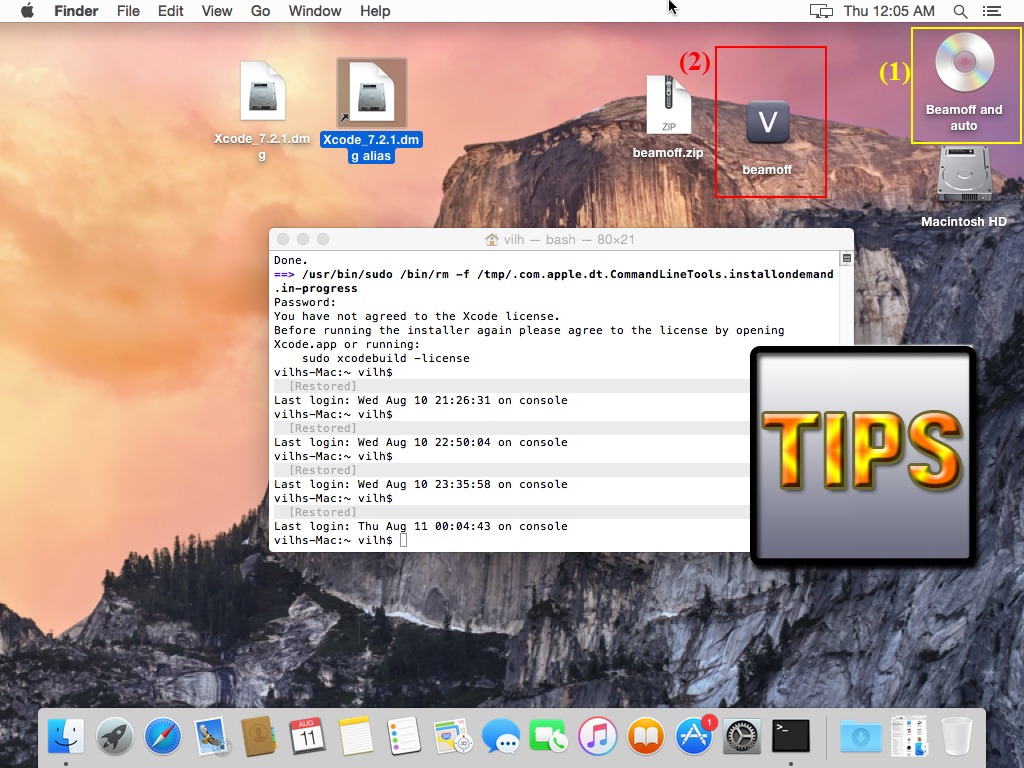Viewport: 1024px width, 768px height.
Task: Click the clock showing Thu 12:05 AM
Action: pos(889,11)
